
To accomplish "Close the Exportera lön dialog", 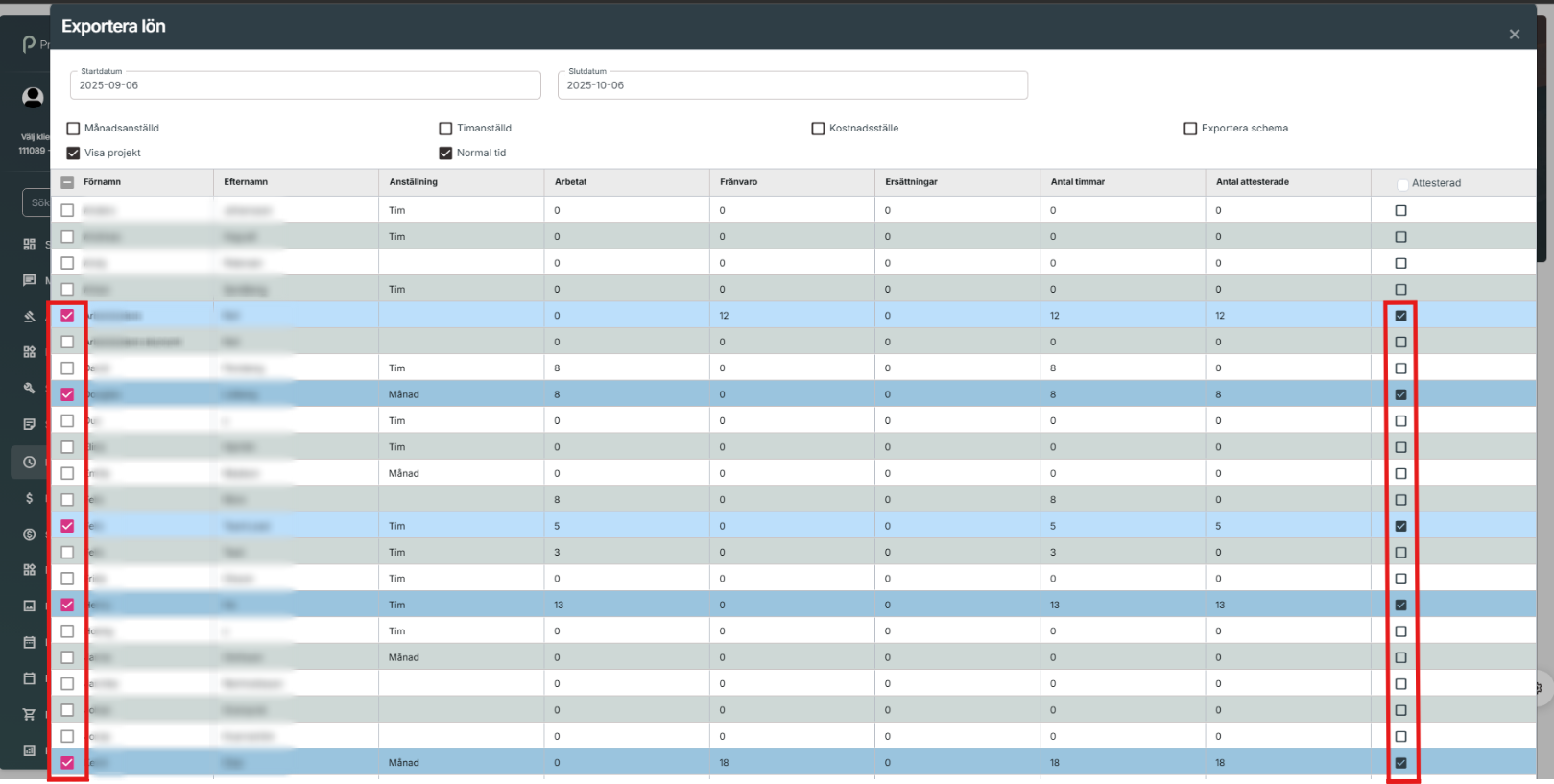I will pyautogui.click(x=1515, y=35).
